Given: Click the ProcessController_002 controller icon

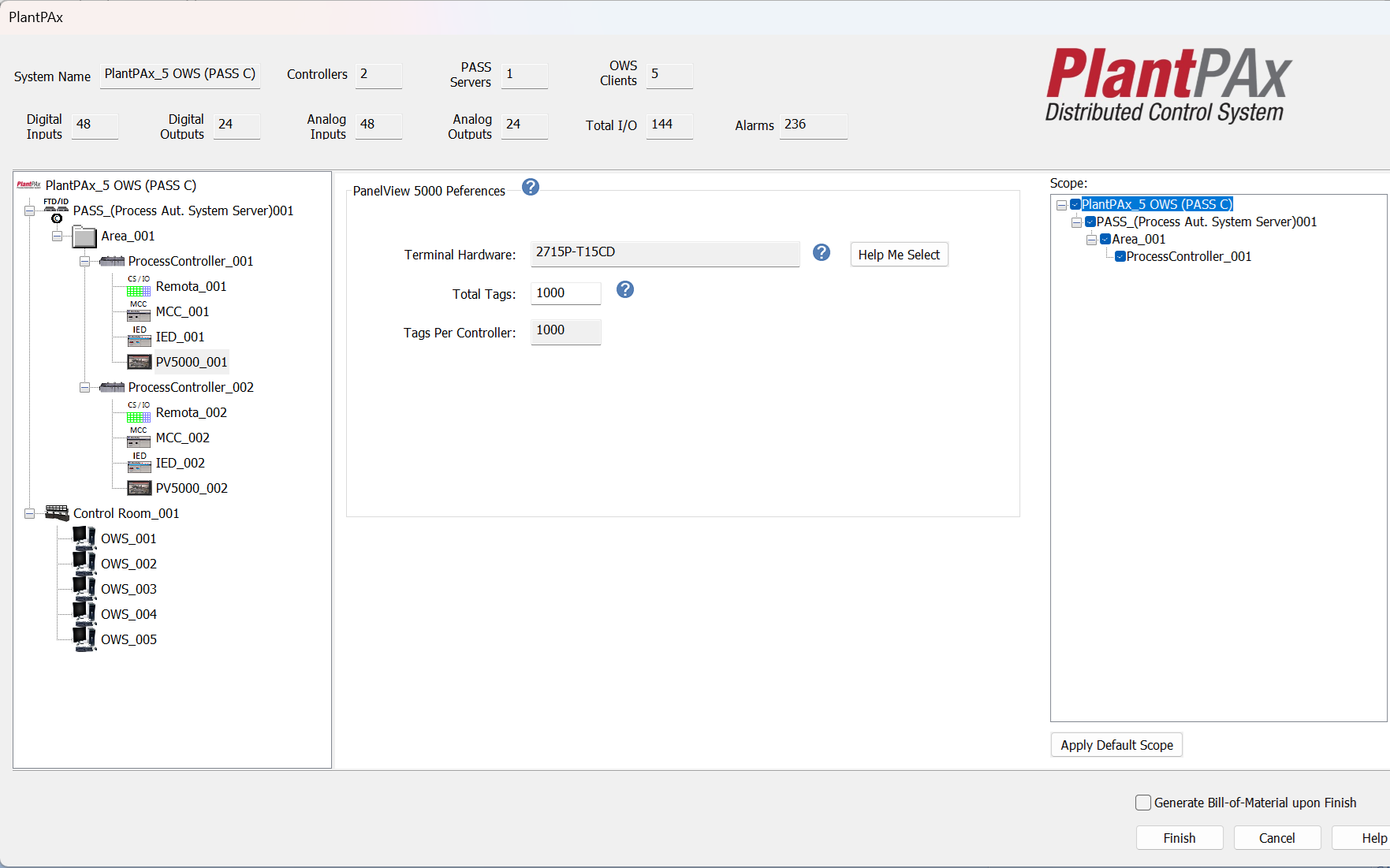Looking at the screenshot, I should pyautogui.click(x=112, y=387).
